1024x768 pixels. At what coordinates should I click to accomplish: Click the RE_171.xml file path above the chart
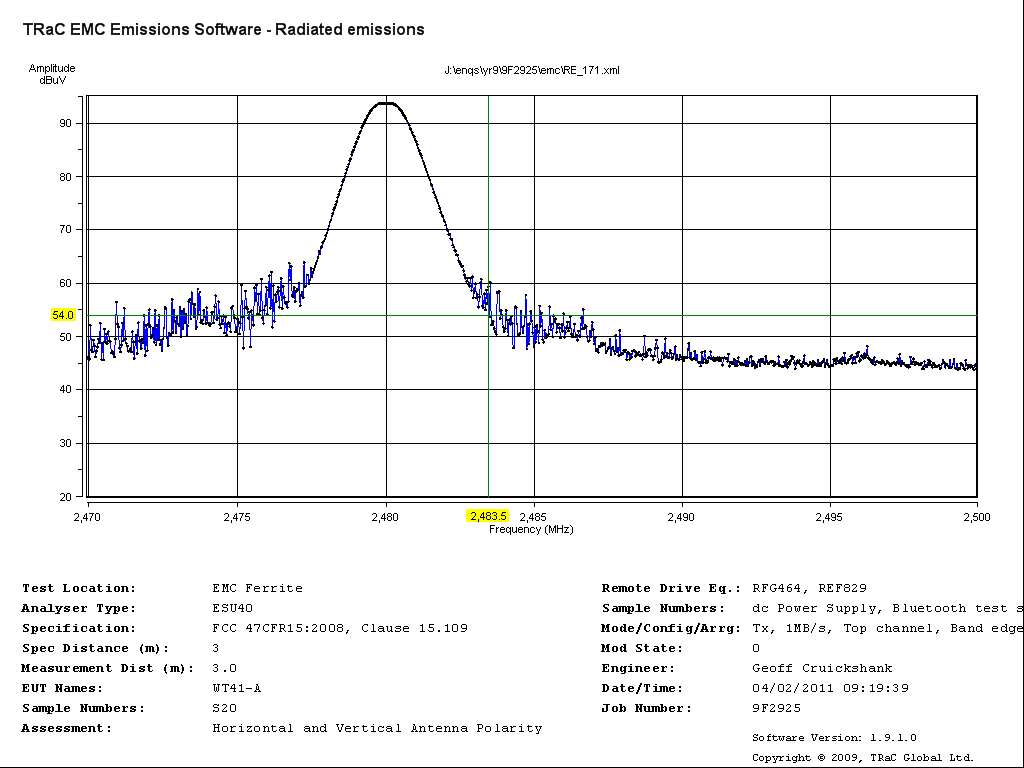532,70
